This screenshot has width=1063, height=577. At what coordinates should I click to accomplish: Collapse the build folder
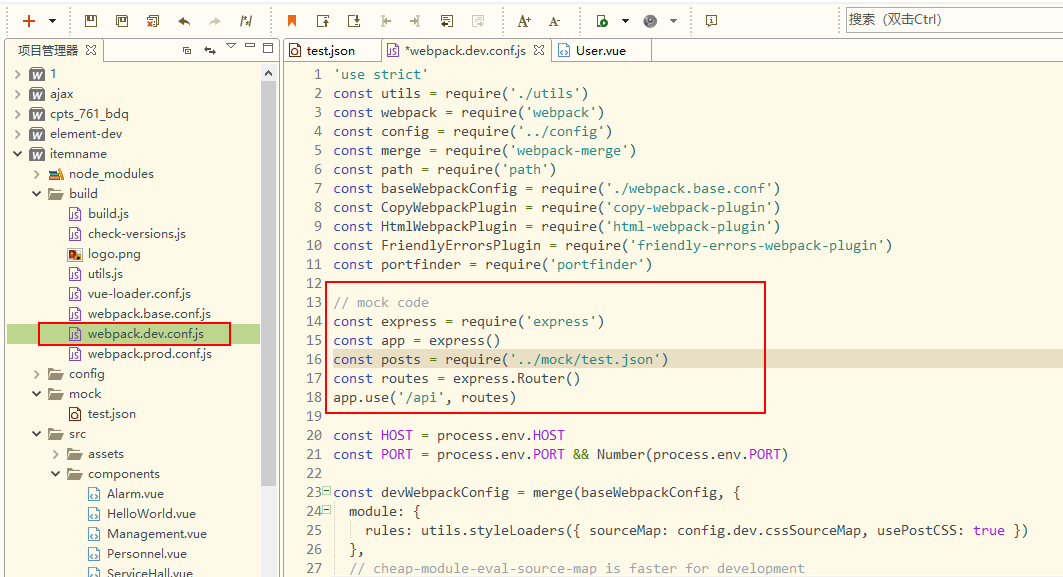click(37, 194)
